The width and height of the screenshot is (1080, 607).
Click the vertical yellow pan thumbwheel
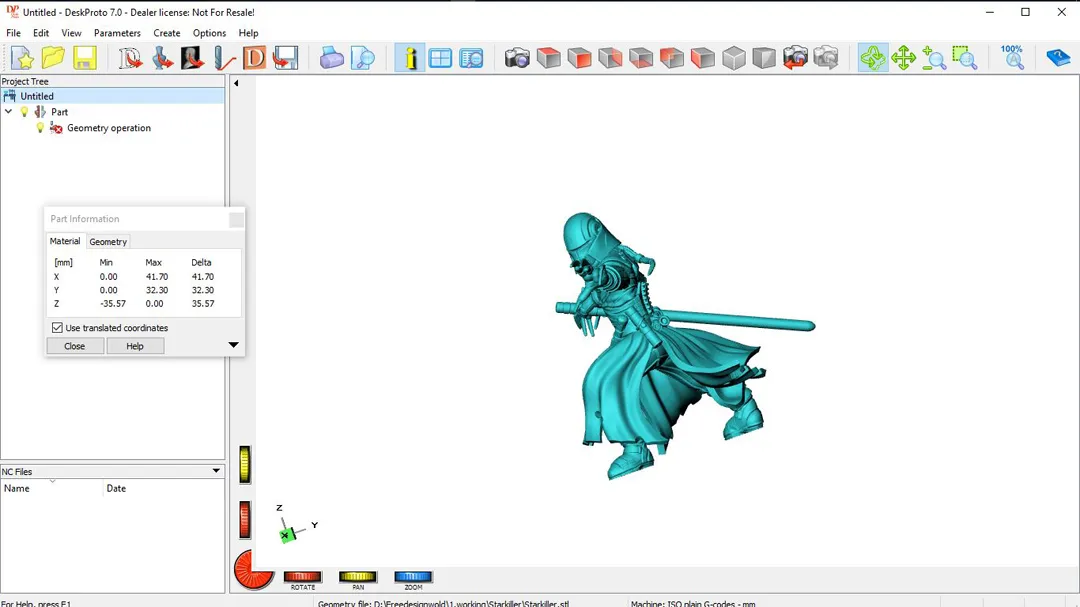pos(245,464)
